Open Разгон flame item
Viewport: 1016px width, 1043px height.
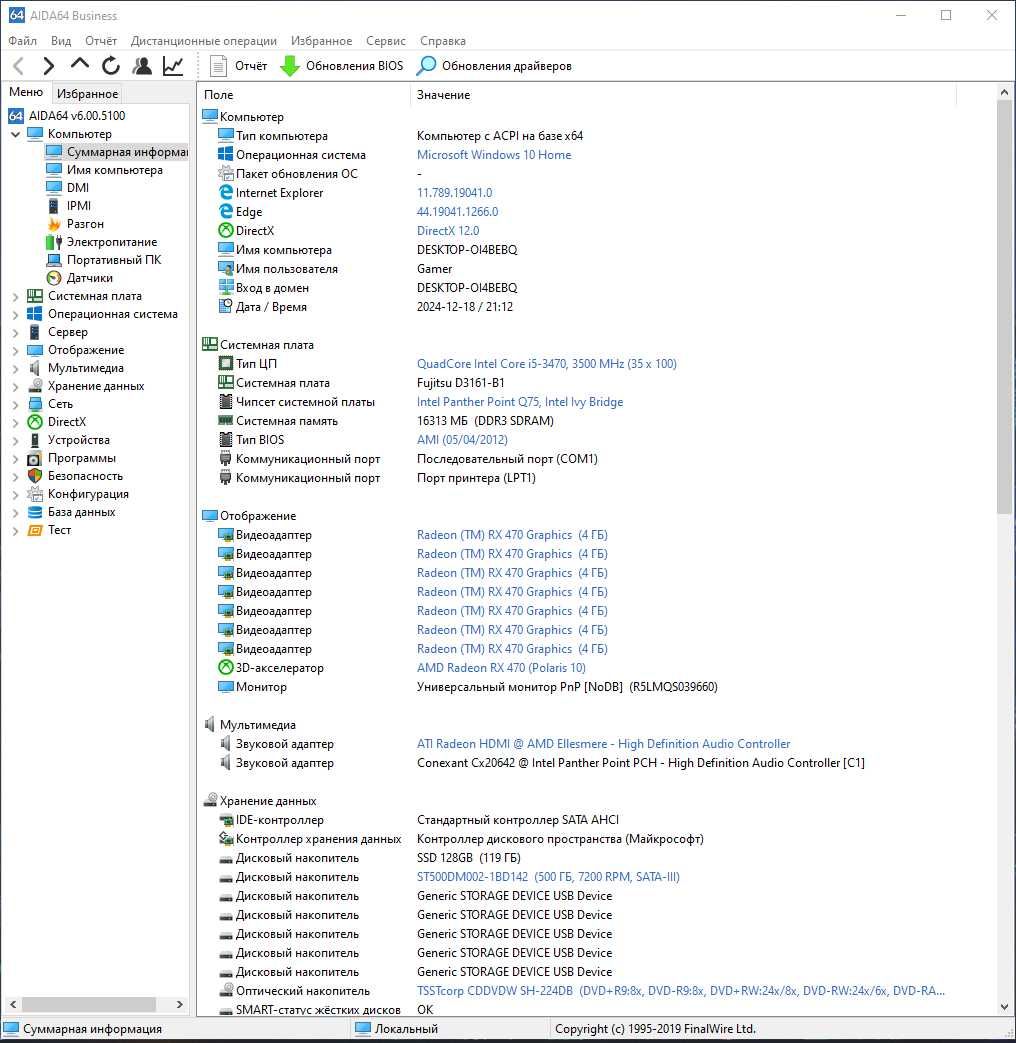85,224
